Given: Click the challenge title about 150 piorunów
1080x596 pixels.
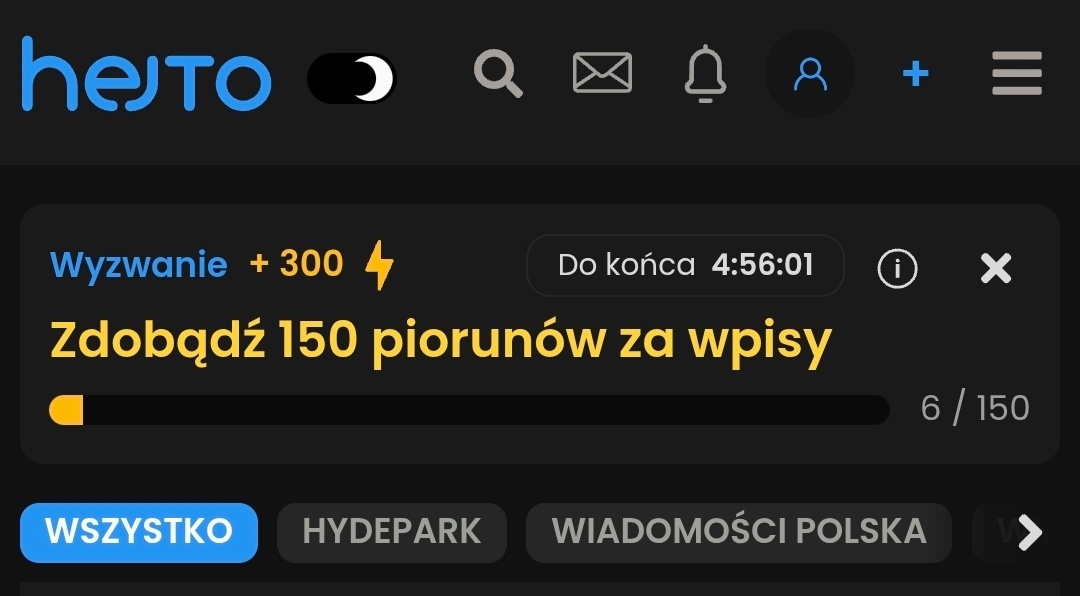Looking at the screenshot, I should click(x=442, y=342).
